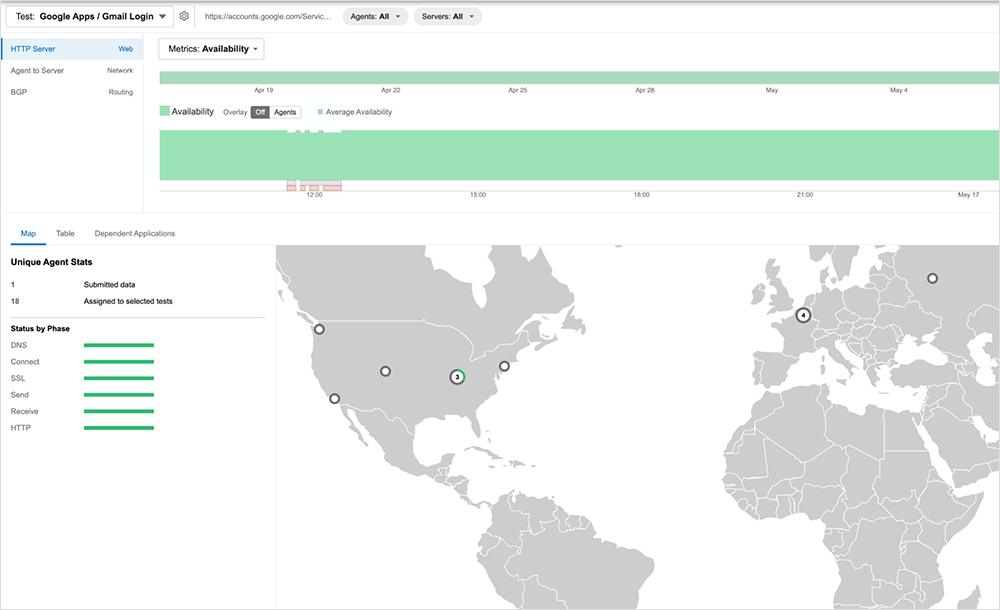Open the Dependent Applications tab
Image resolution: width=1000 pixels, height=610 pixels.
point(134,233)
